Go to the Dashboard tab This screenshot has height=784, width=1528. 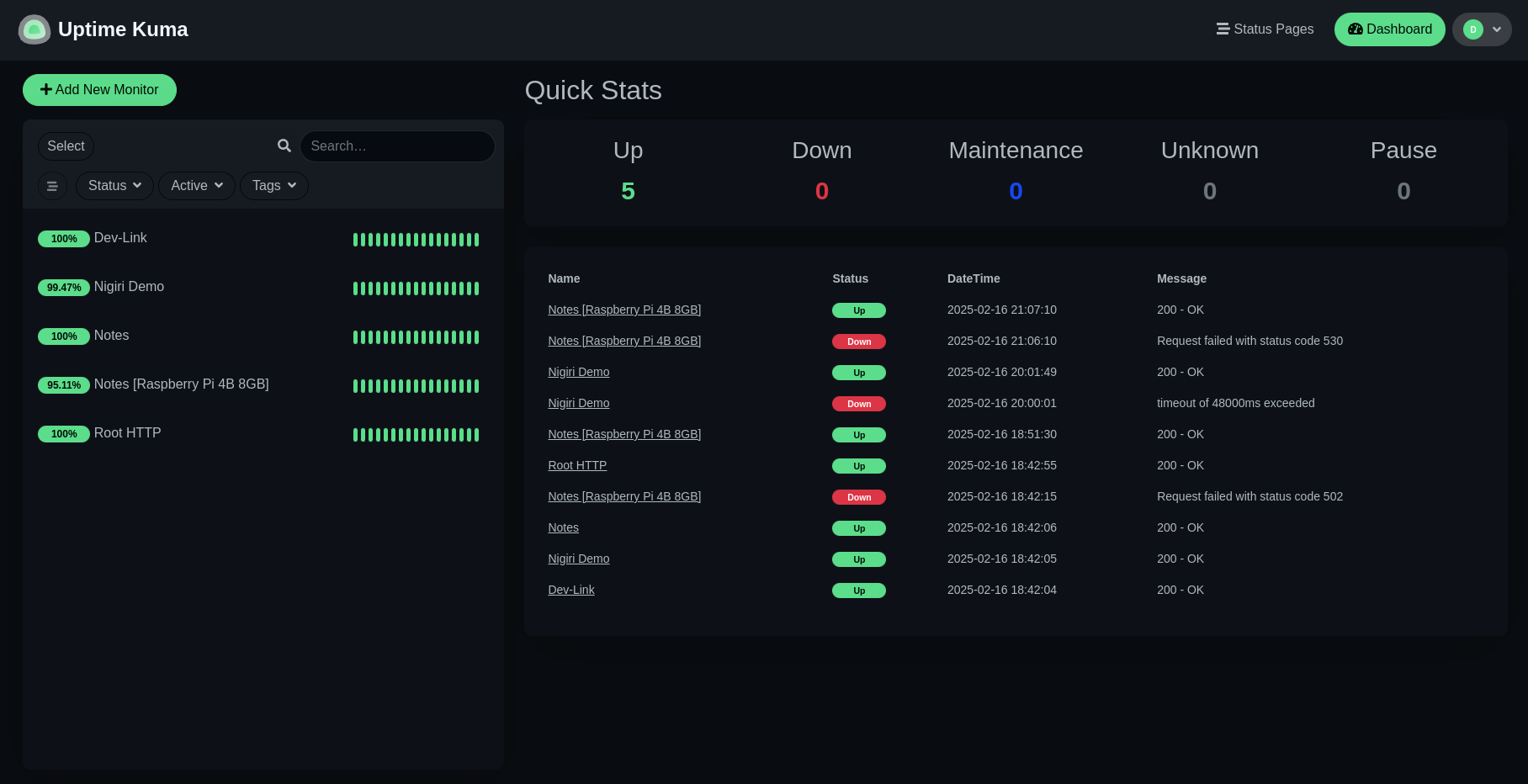point(1390,29)
